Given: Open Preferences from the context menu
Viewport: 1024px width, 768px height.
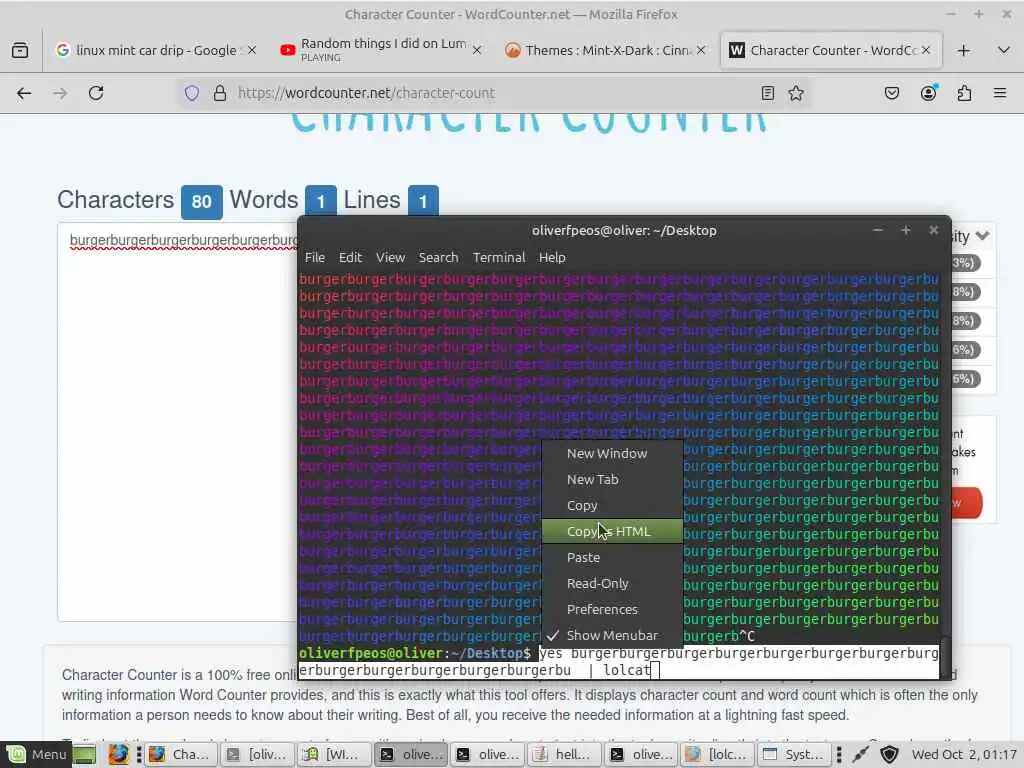Looking at the screenshot, I should (x=612, y=609).
